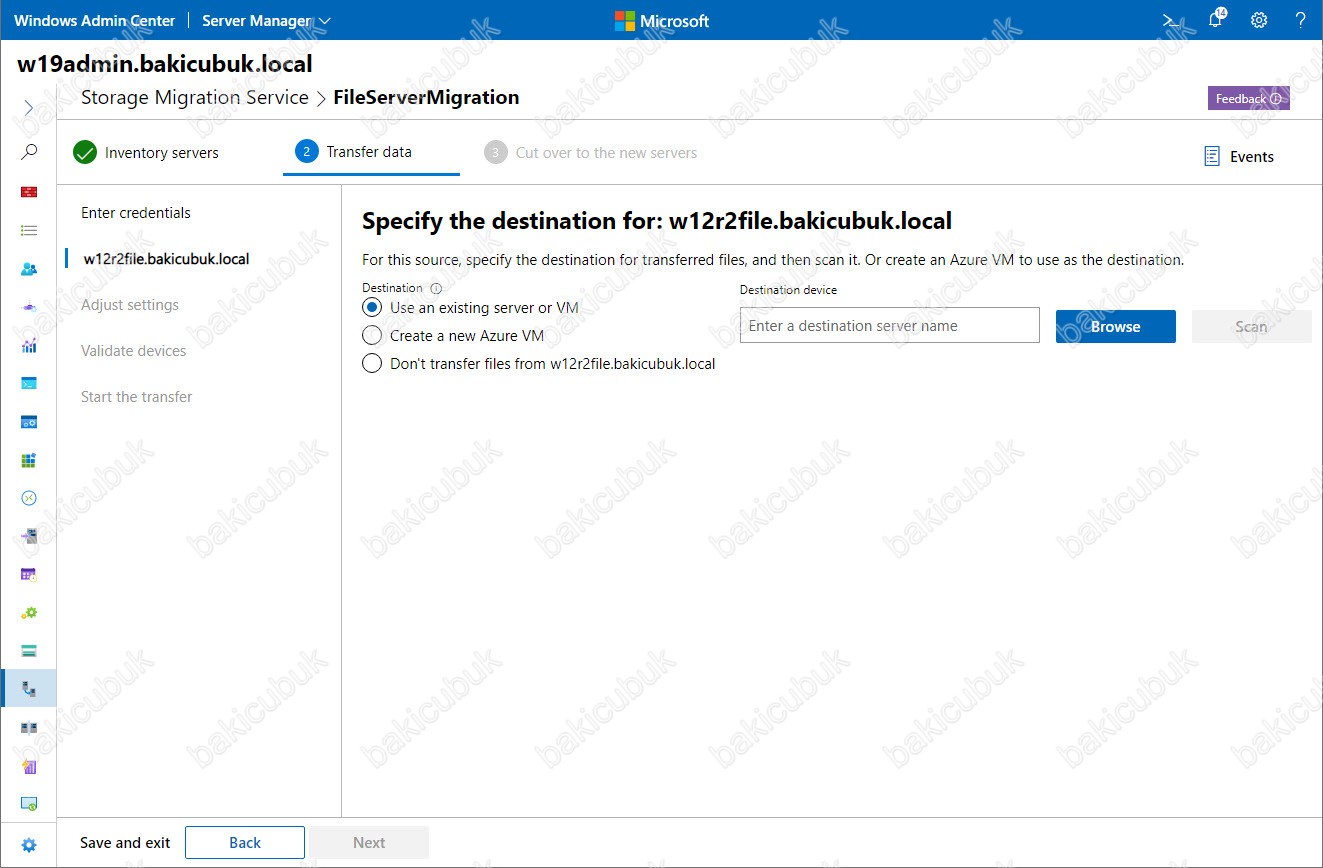Open Enter credentials section

(136, 213)
